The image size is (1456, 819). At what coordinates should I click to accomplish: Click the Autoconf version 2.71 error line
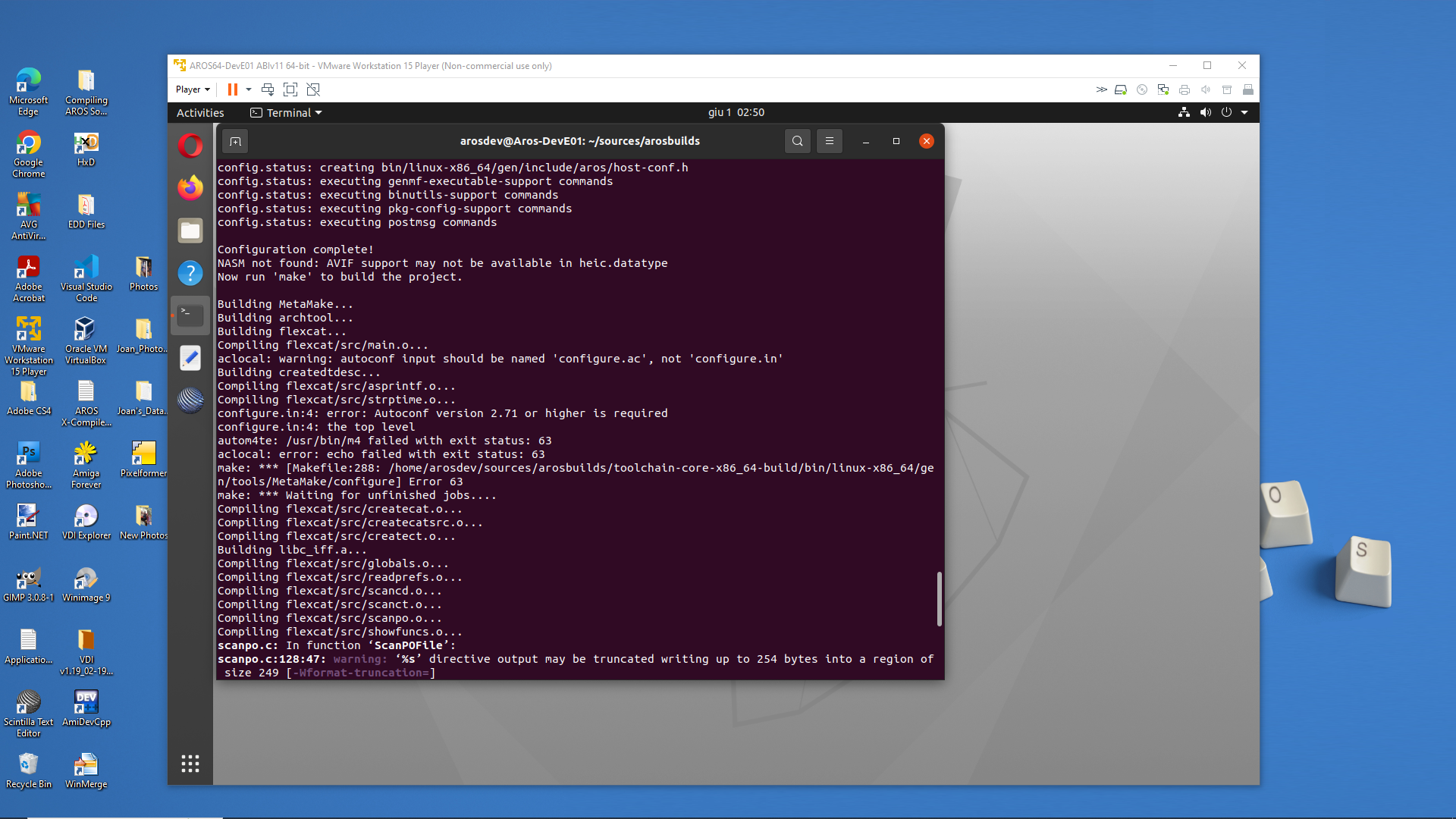[443, 413]
